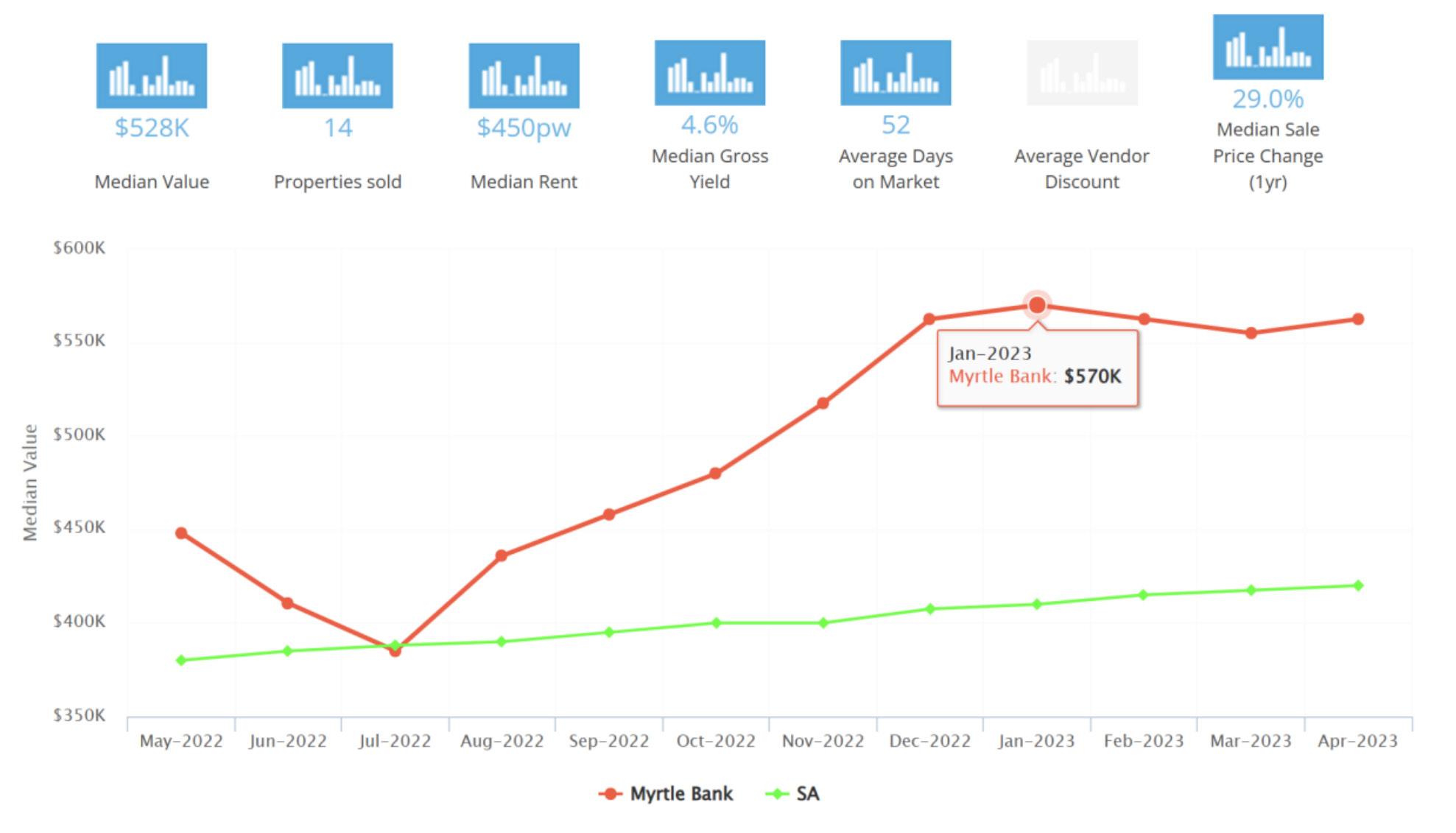Viewport: 1456px width, 833px height.
Task: Click the Median Value chart icon
Action: [x=151, y=76]
